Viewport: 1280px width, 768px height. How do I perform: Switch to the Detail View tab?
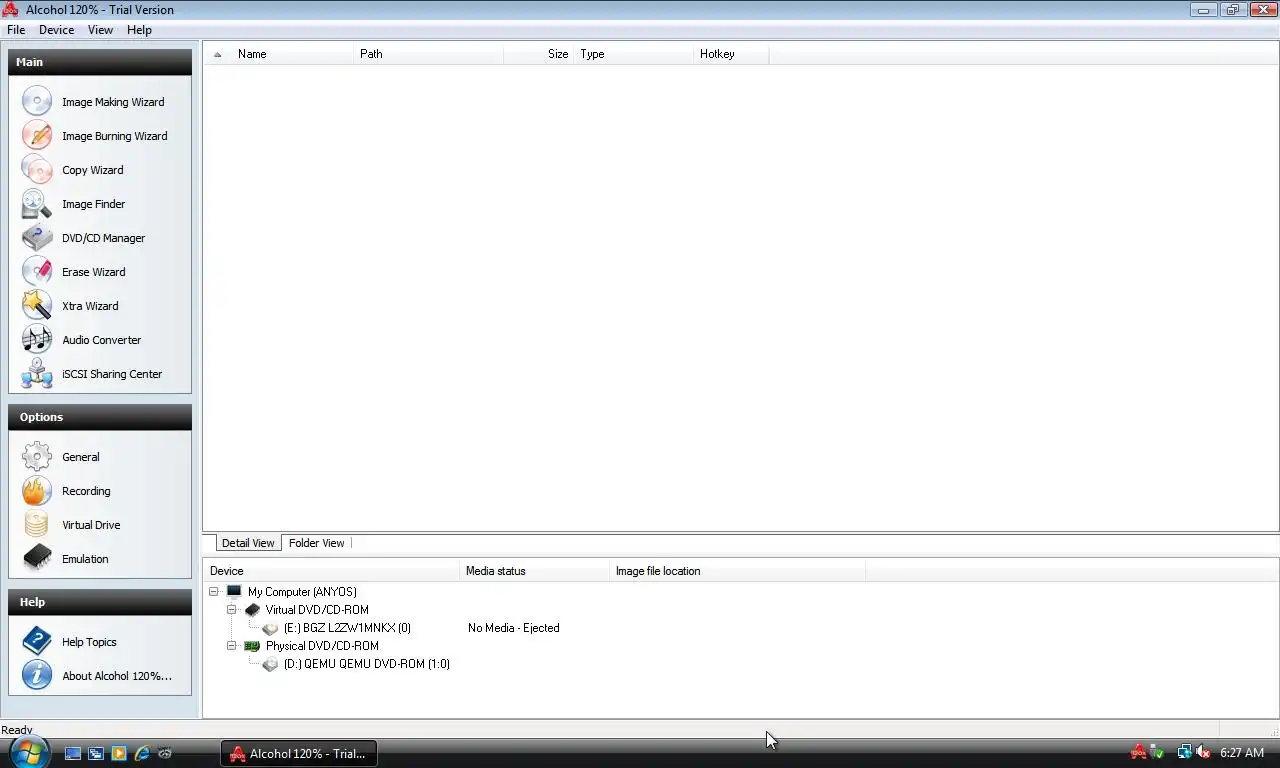tap(248, 543)
